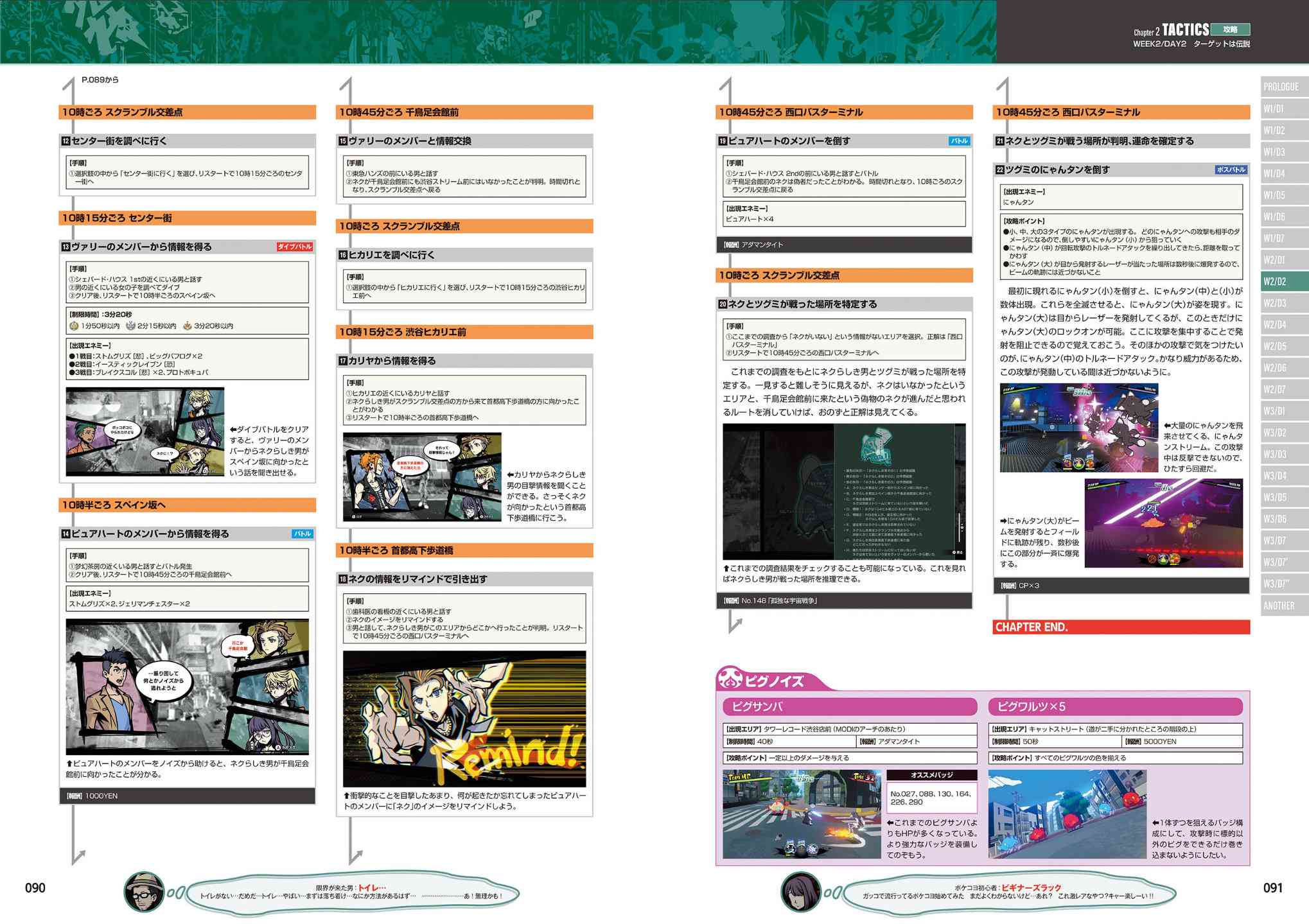1309x924 pixels.
Task: Click the orange 10時半ごろ スペイン坂へ time header
Action: (187, 505)
